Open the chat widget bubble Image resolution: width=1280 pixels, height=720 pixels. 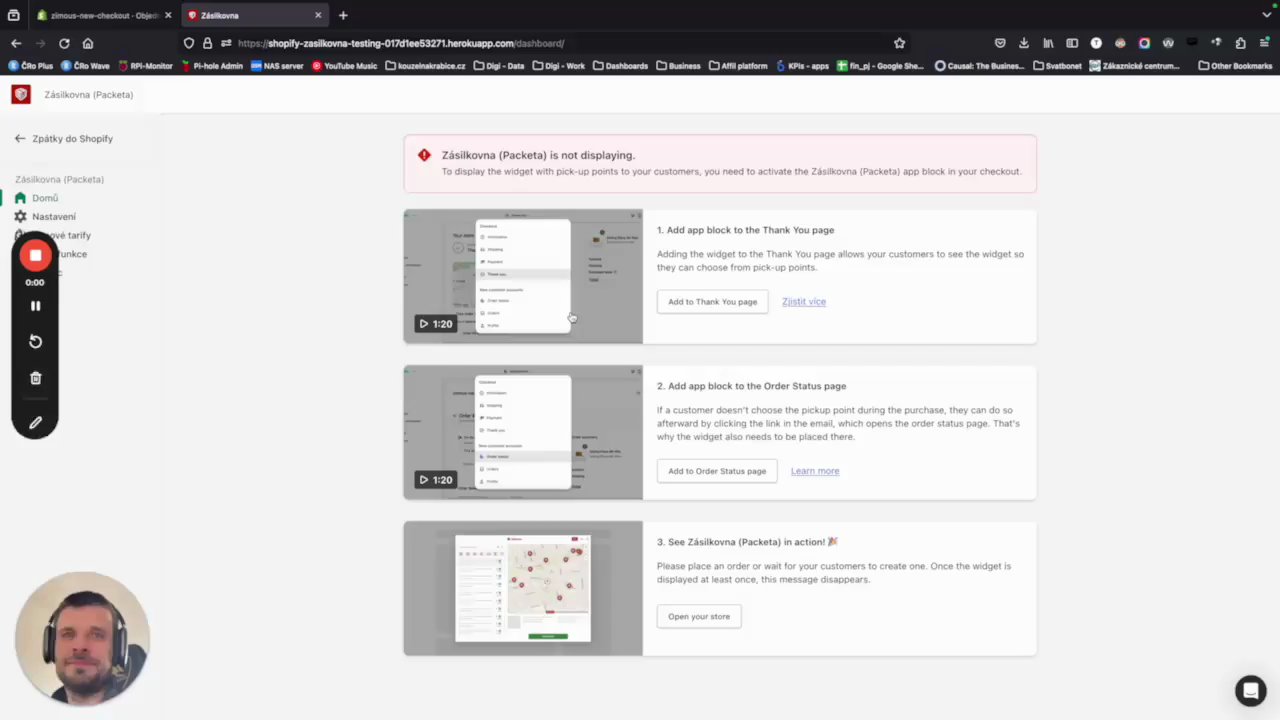point(1250,690)
